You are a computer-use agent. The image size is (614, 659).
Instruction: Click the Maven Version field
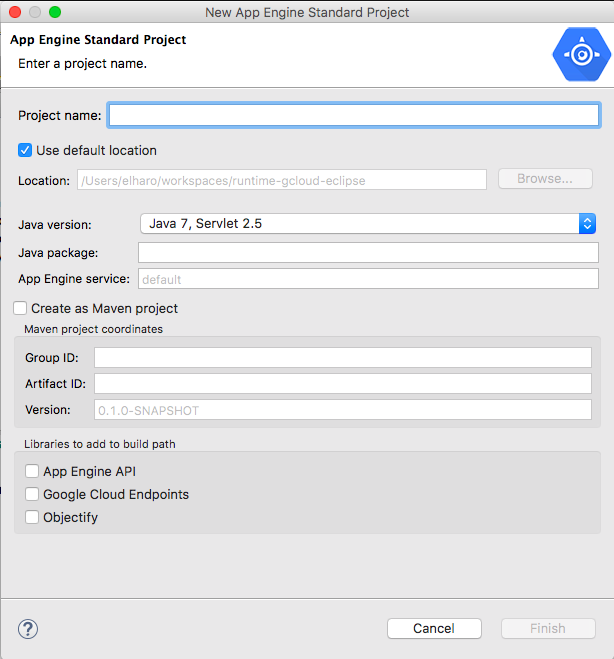[x=343, y=410]
